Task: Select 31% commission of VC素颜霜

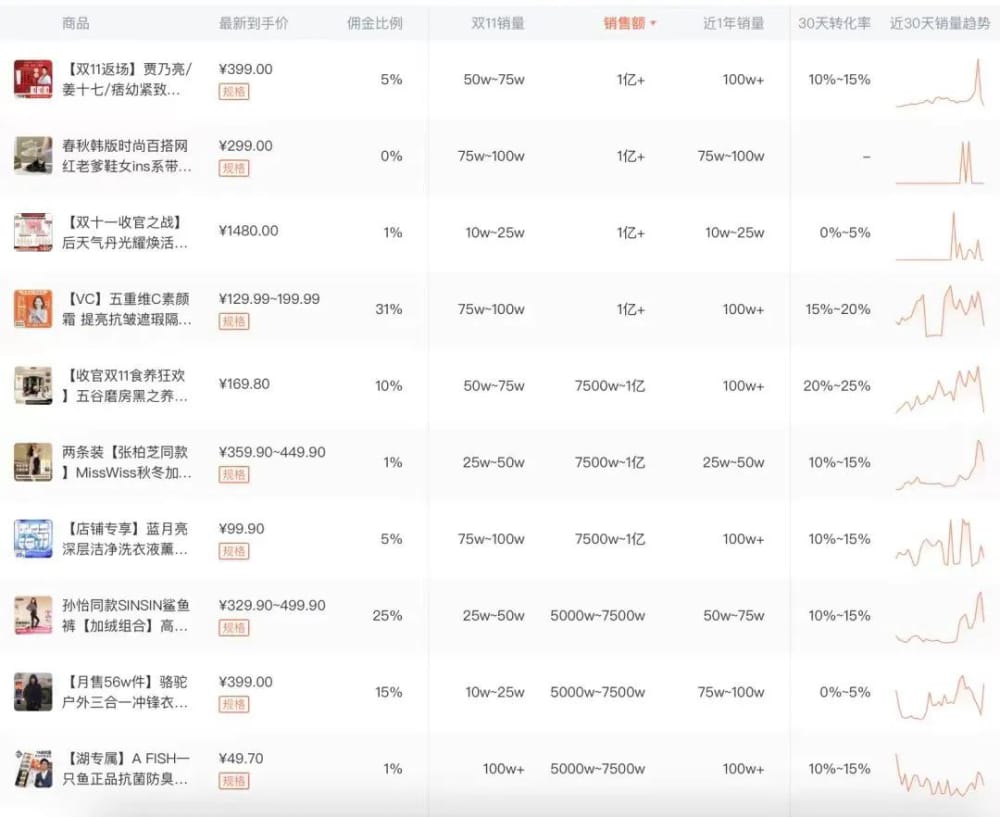Action: pos(388,309)
